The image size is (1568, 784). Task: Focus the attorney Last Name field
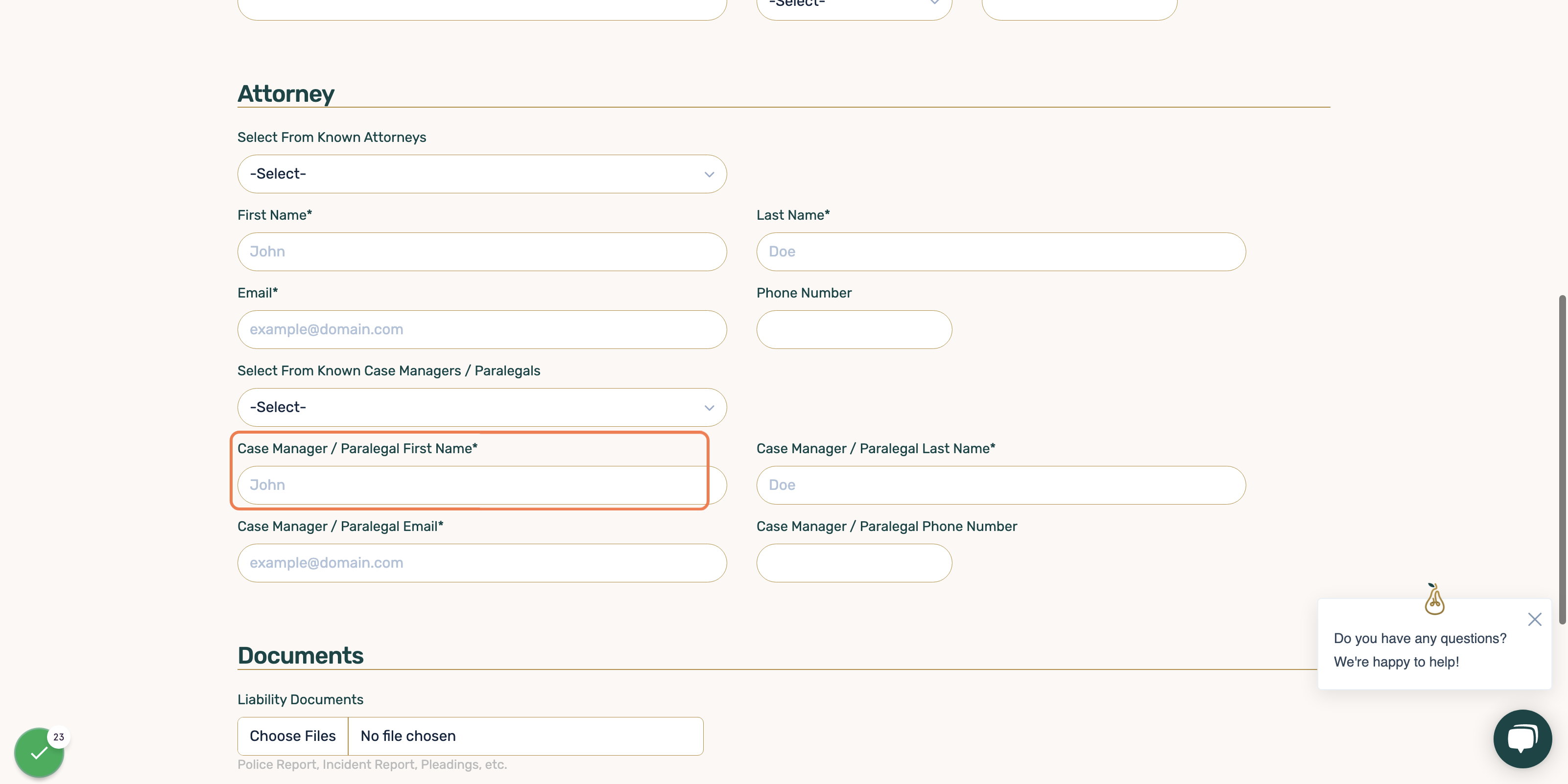point(1001,251)
